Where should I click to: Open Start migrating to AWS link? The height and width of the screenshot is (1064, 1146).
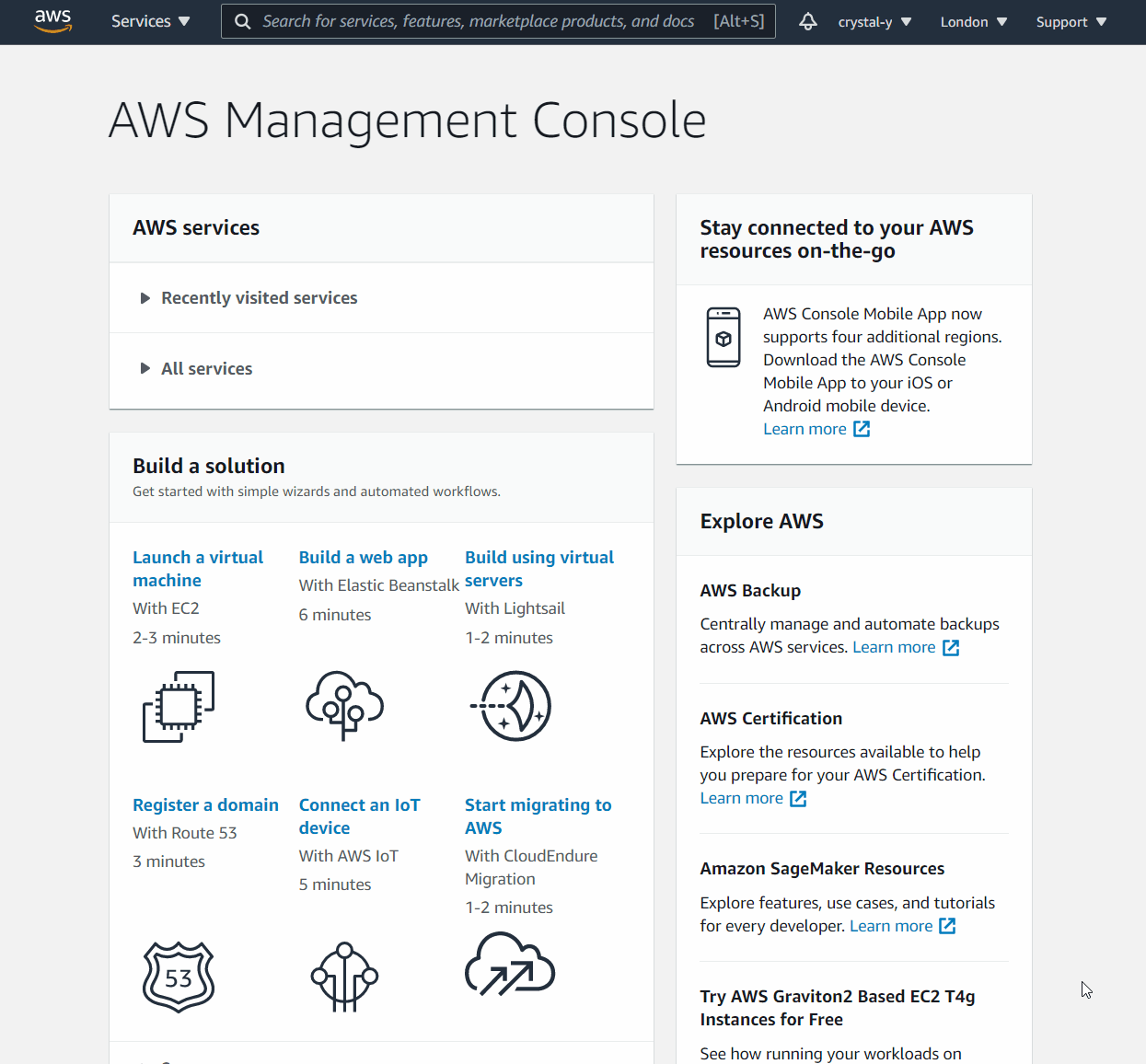coord(538,816)
